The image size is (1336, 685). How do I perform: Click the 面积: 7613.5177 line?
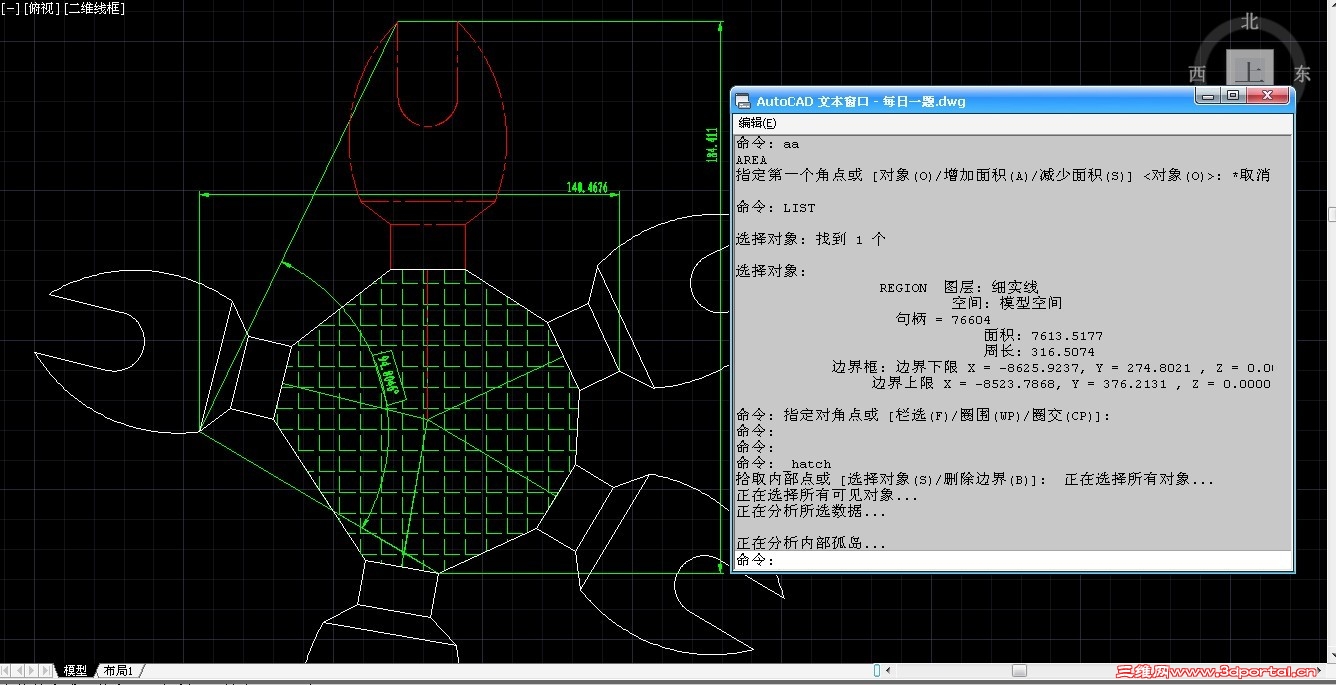click(1043, 336)
